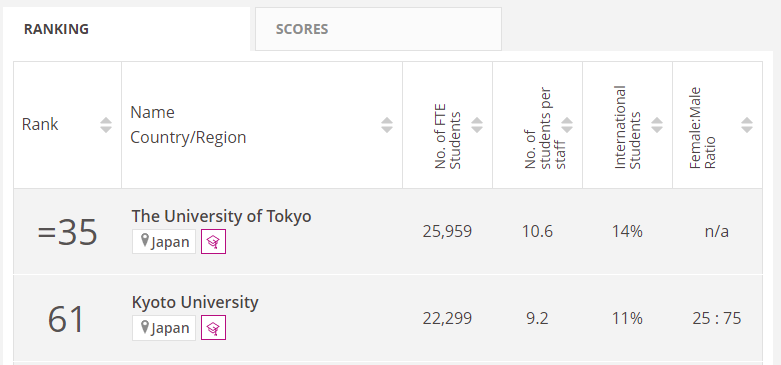Select the RANKING tab

click(127, 29)
